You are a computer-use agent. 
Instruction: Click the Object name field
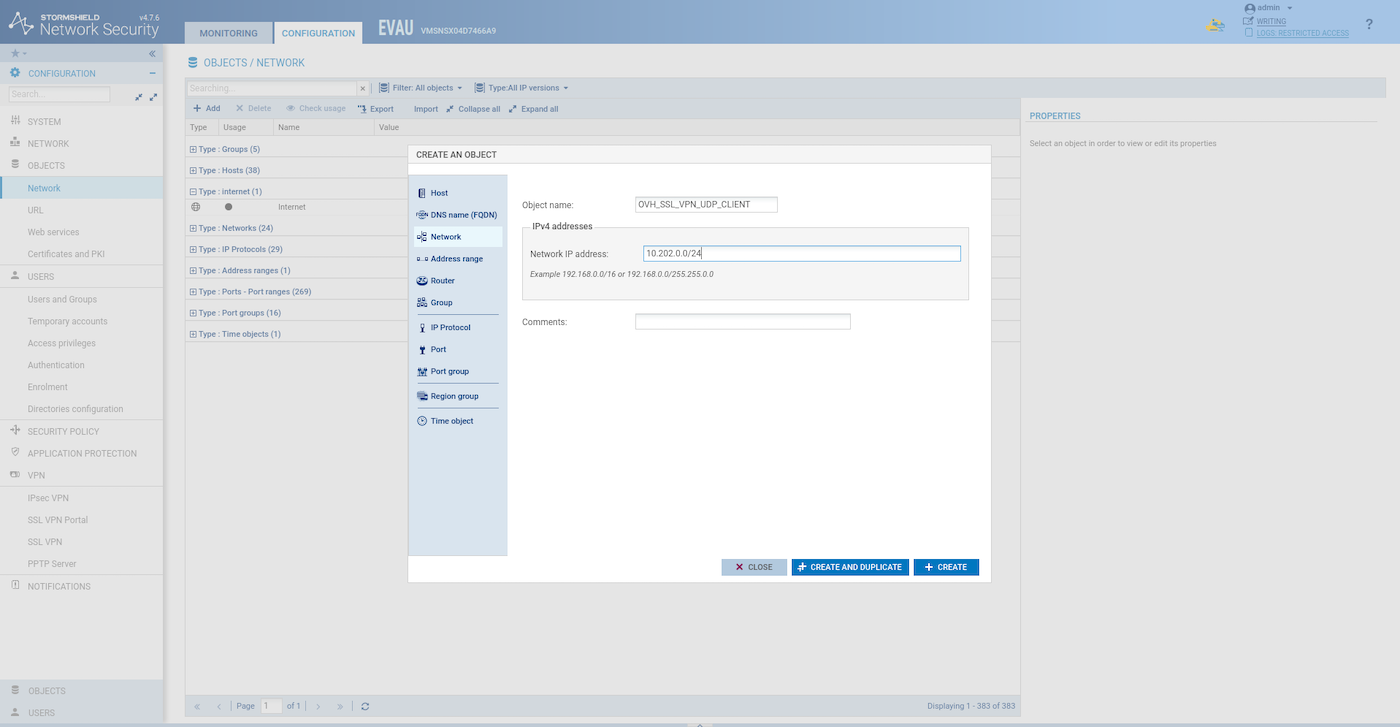pyautogui.click(x=706, y=205)
